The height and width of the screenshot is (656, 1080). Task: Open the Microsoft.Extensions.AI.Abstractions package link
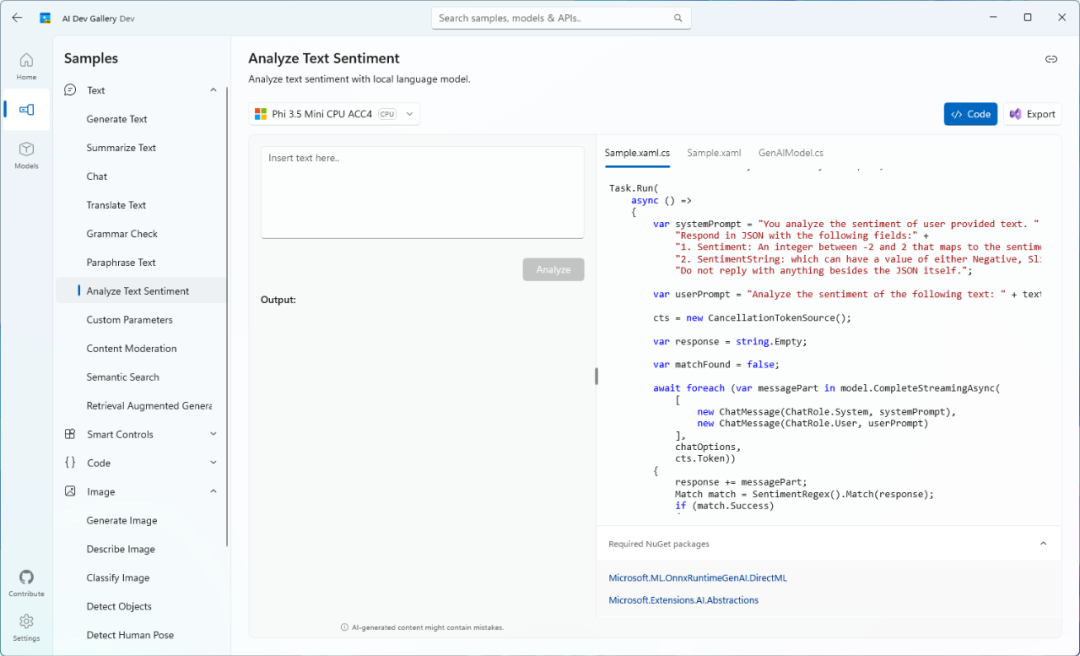tap(683, 600)
